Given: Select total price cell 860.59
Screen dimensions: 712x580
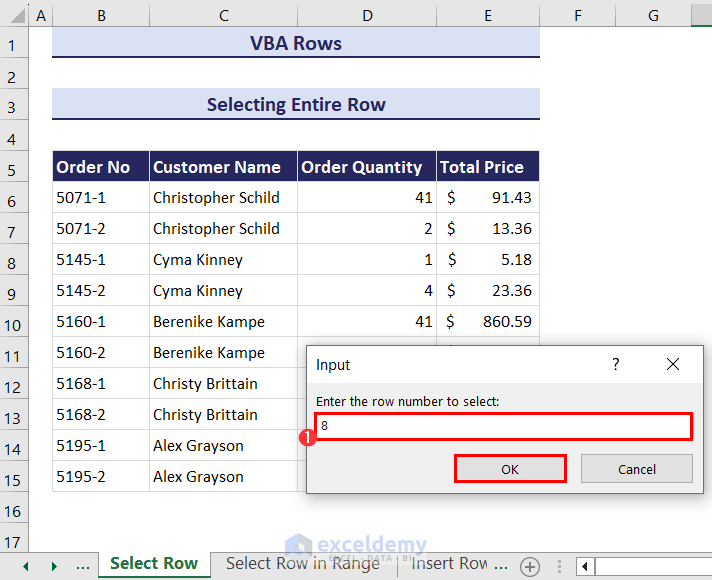Looking at the screenshot, I should pyautogui.click(x=488, y=322).
